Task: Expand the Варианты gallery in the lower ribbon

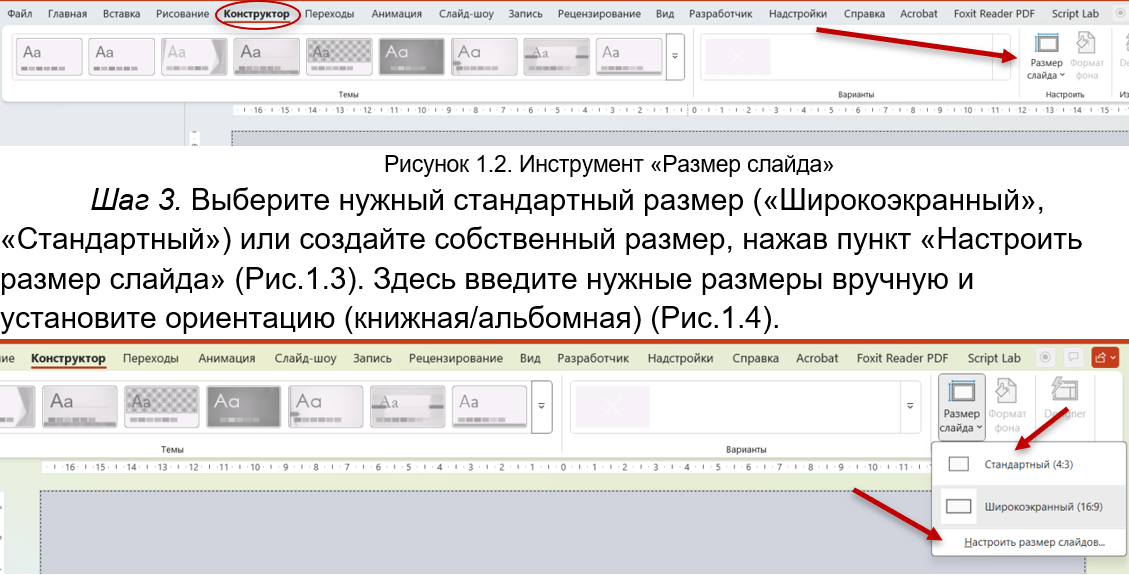Action: point(910,406)
